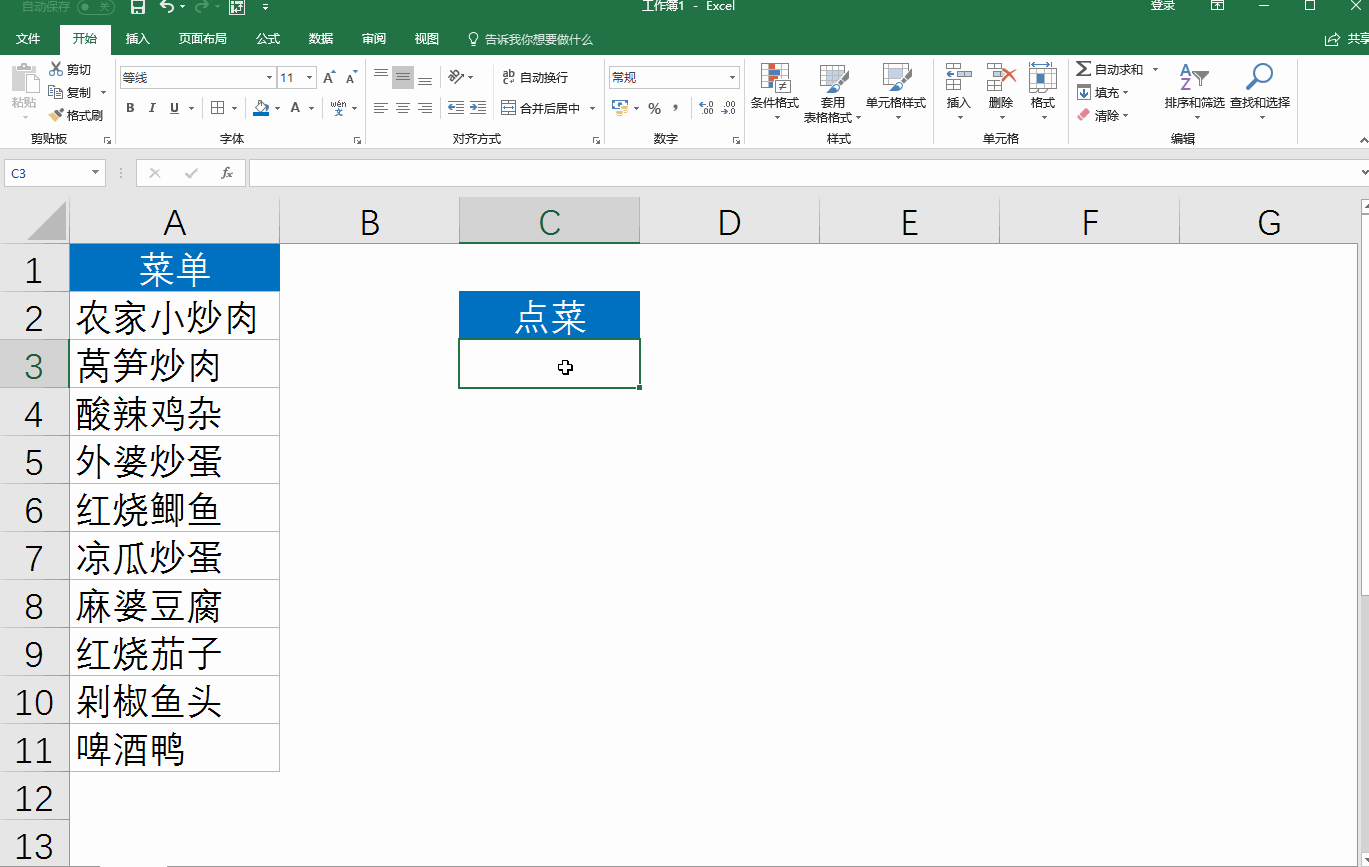
Task: Click the AutoSum (自动求和) sigma icon
Action: (1083, 69)
